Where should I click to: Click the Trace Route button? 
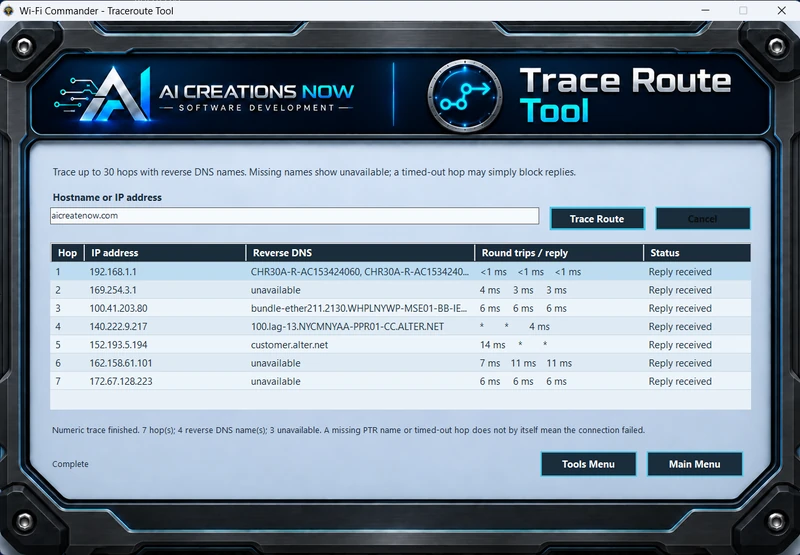(597, 219)
